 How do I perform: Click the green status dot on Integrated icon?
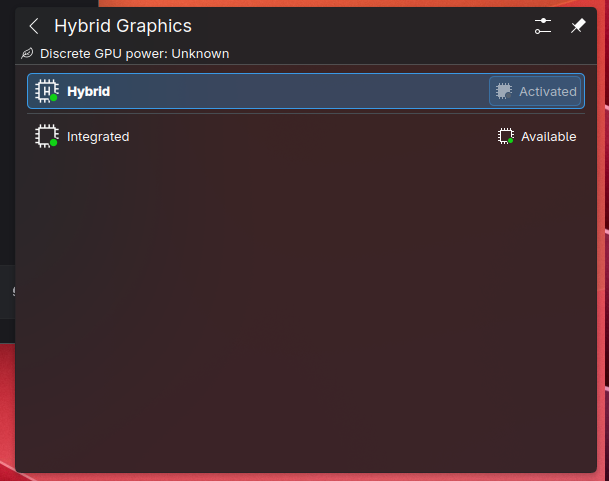tap(54, 143)
